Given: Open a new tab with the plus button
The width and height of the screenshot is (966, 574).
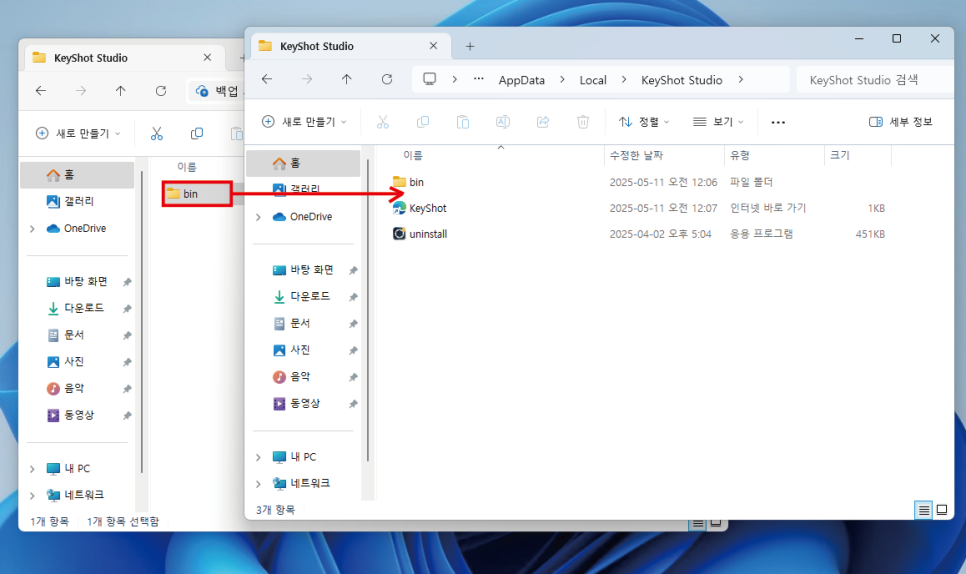Looking at the screenshot, I should pos(470,46).
